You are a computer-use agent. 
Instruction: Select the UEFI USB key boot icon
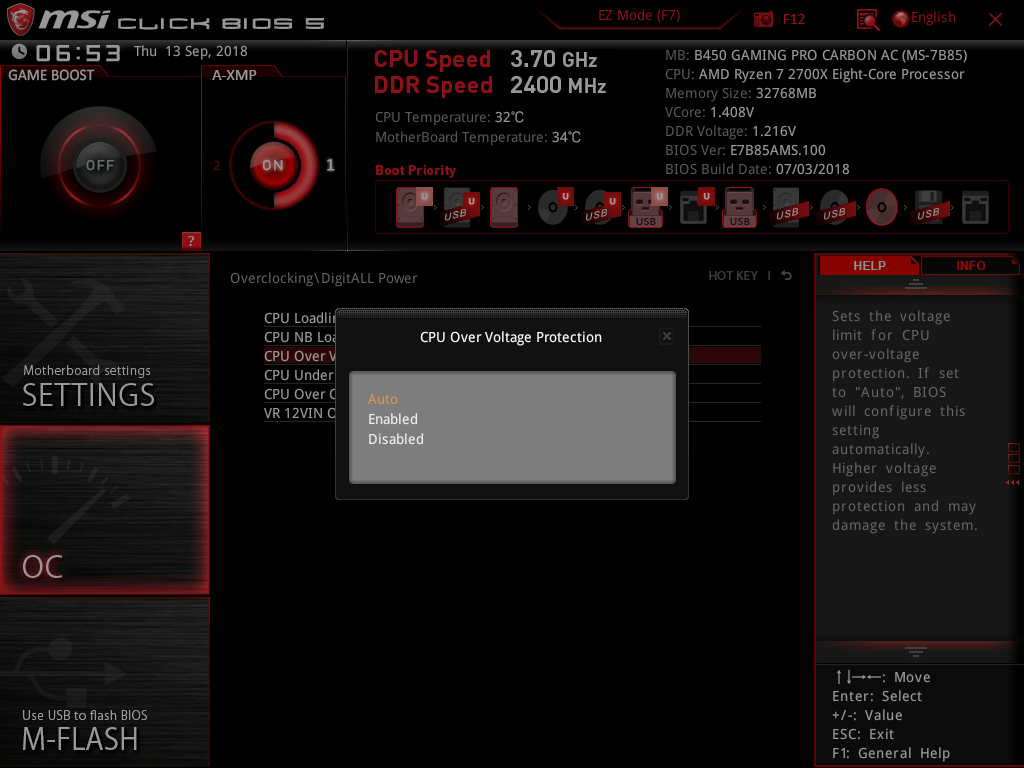[x=647, y=207]
